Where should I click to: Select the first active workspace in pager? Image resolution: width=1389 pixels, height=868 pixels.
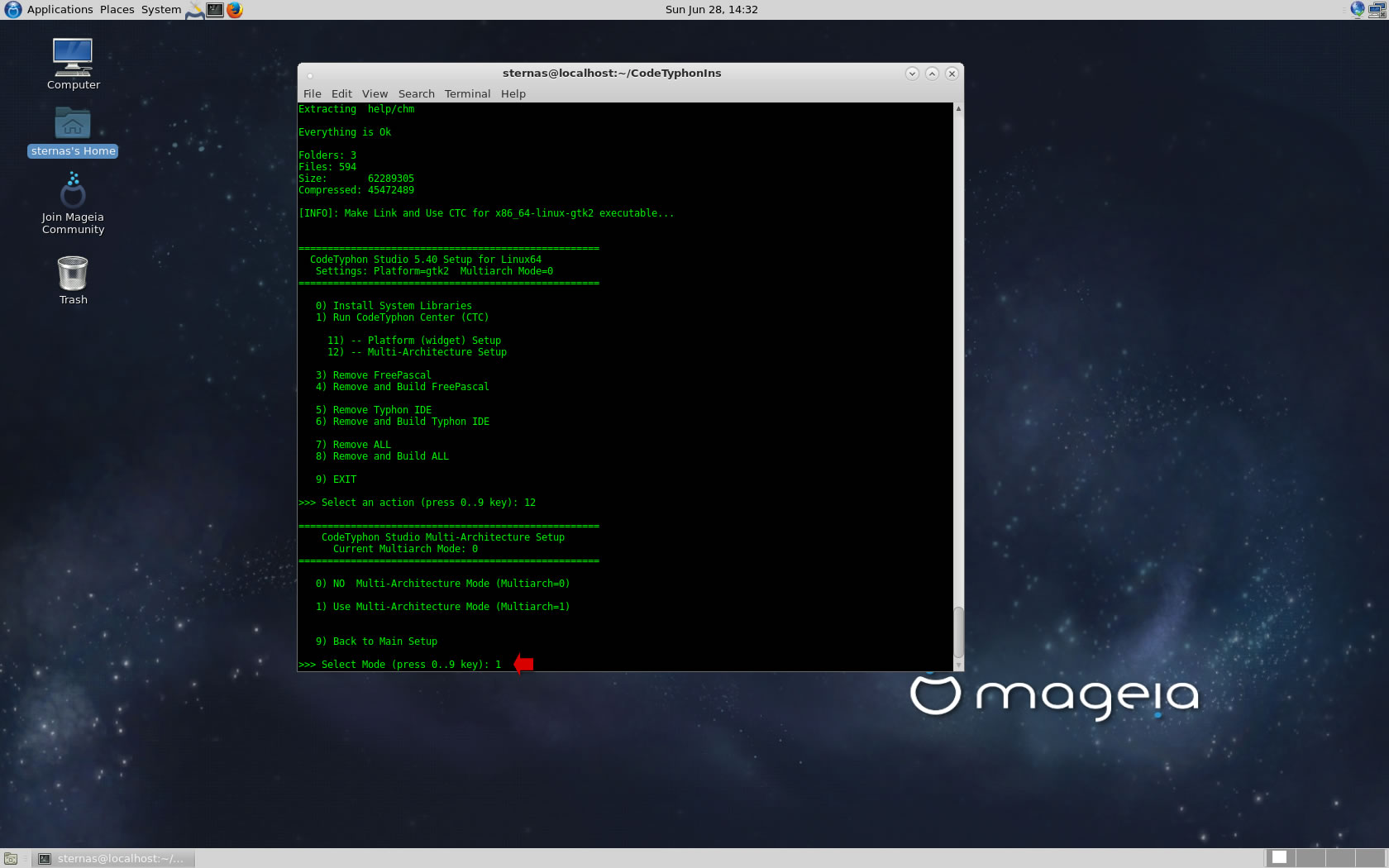[1281, 858]
